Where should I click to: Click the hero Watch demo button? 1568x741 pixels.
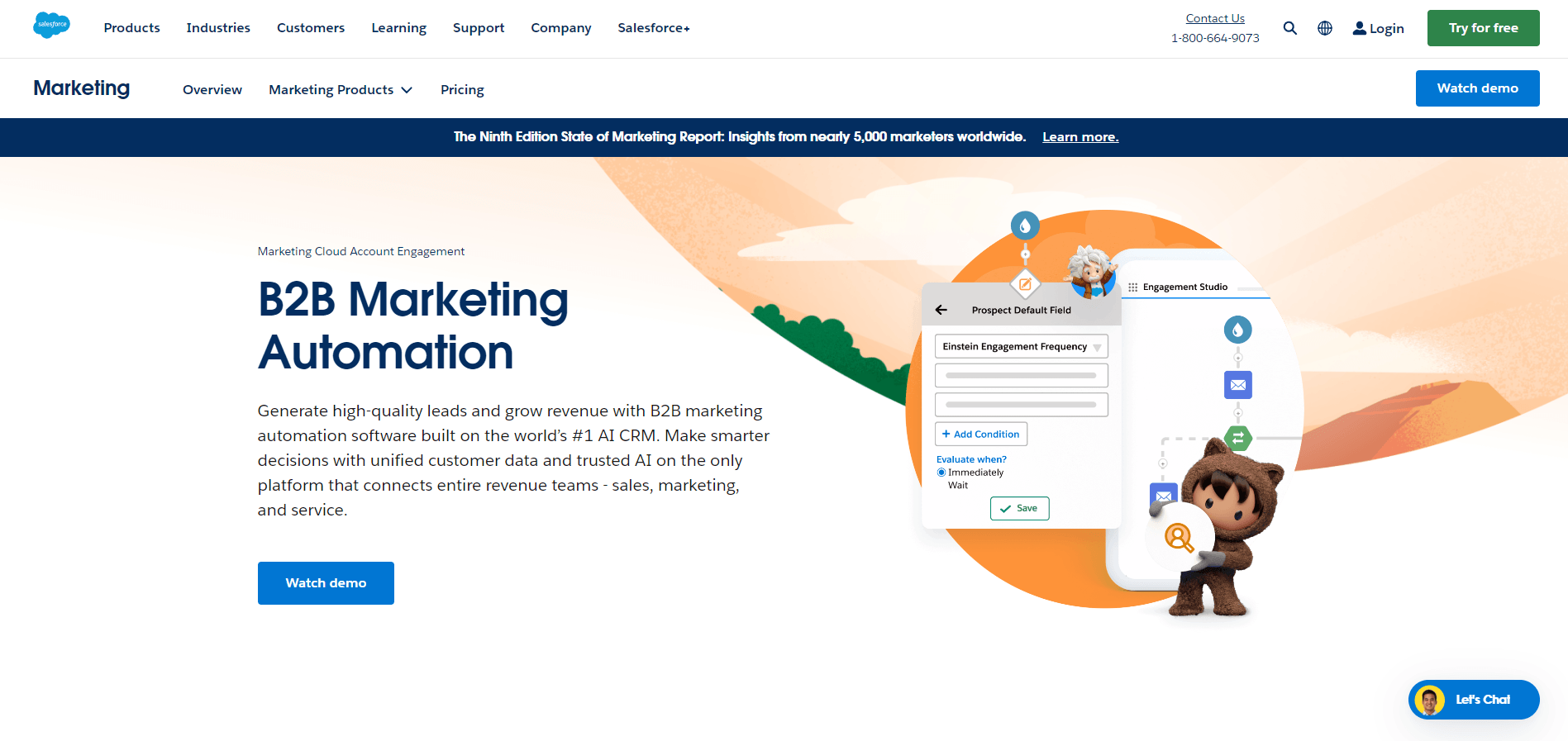click(x=326, y=583)
